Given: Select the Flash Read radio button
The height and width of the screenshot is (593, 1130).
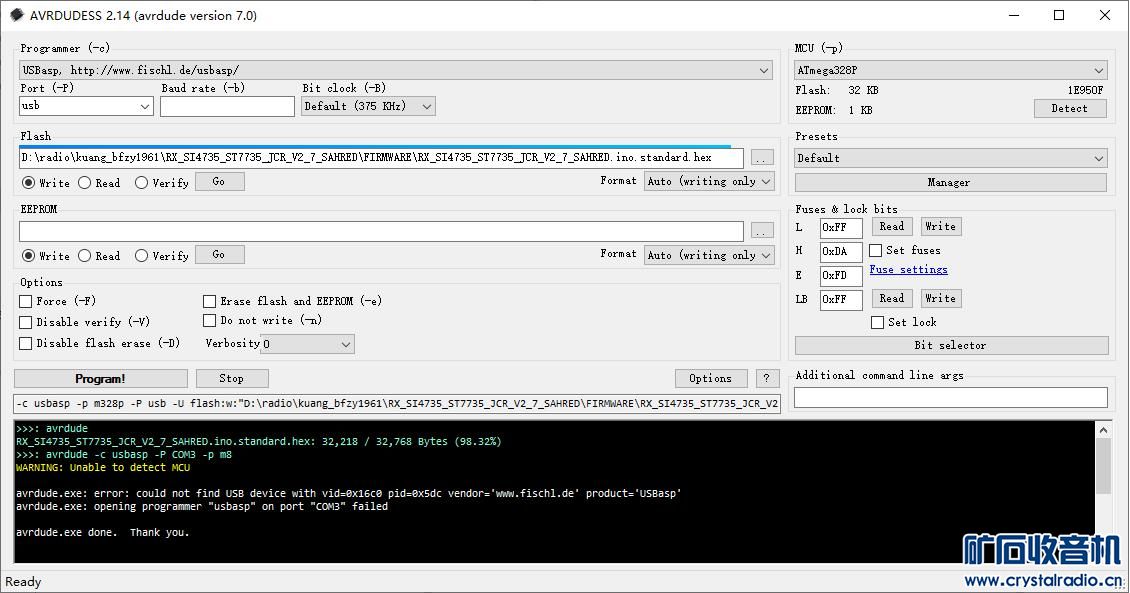Looking at the screenshot, I should 85,183.
